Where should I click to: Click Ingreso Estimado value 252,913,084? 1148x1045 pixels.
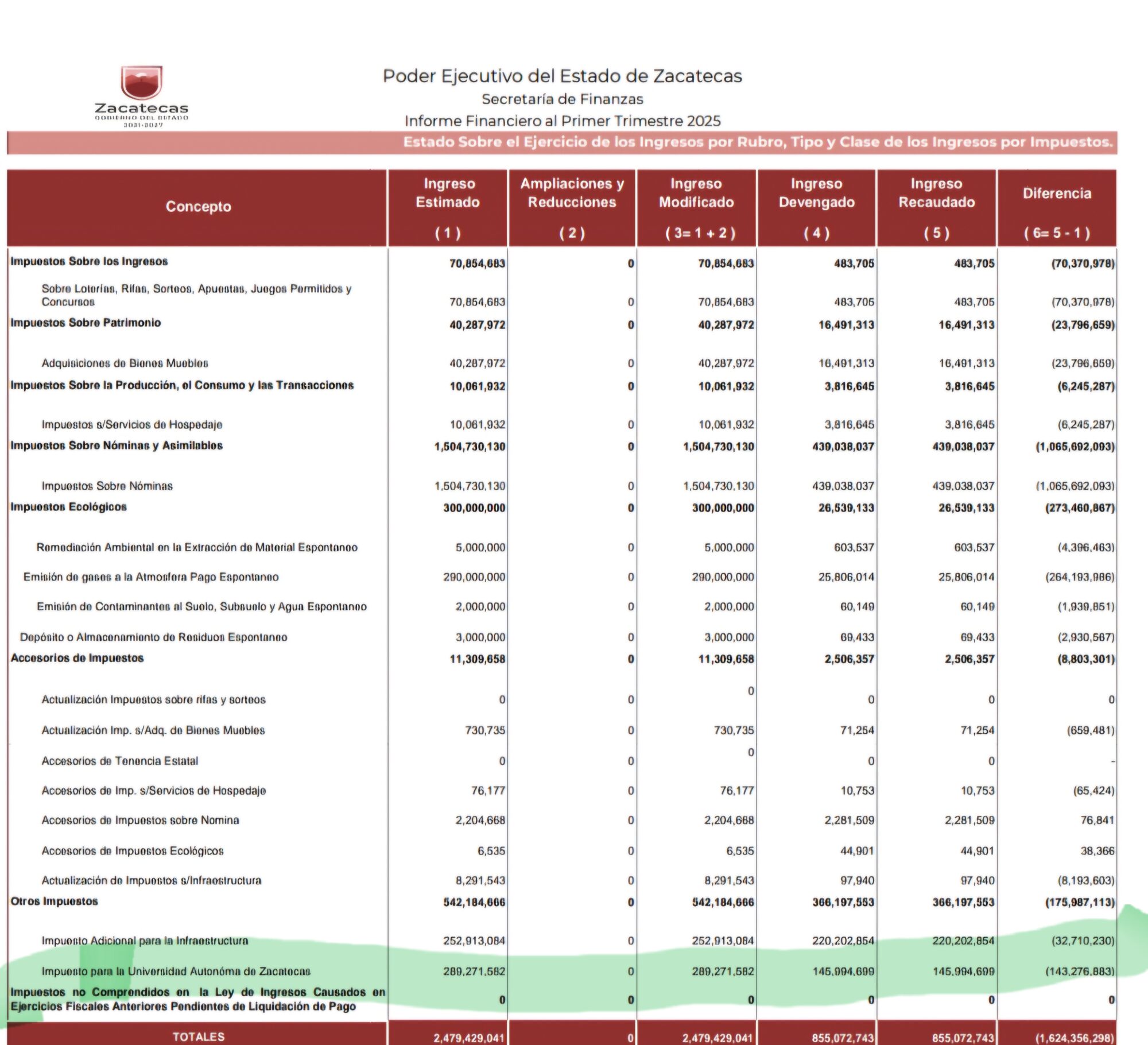click(474, 941)
